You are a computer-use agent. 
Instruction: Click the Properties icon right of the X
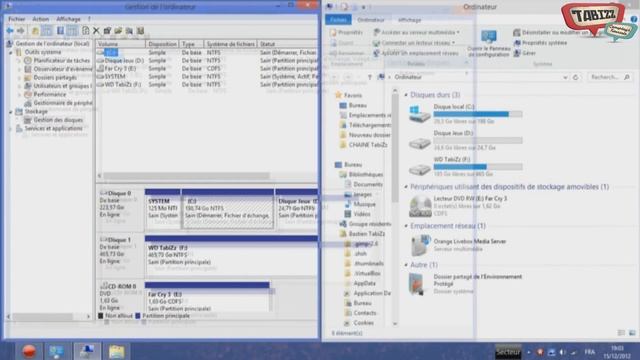click(107, 31)
